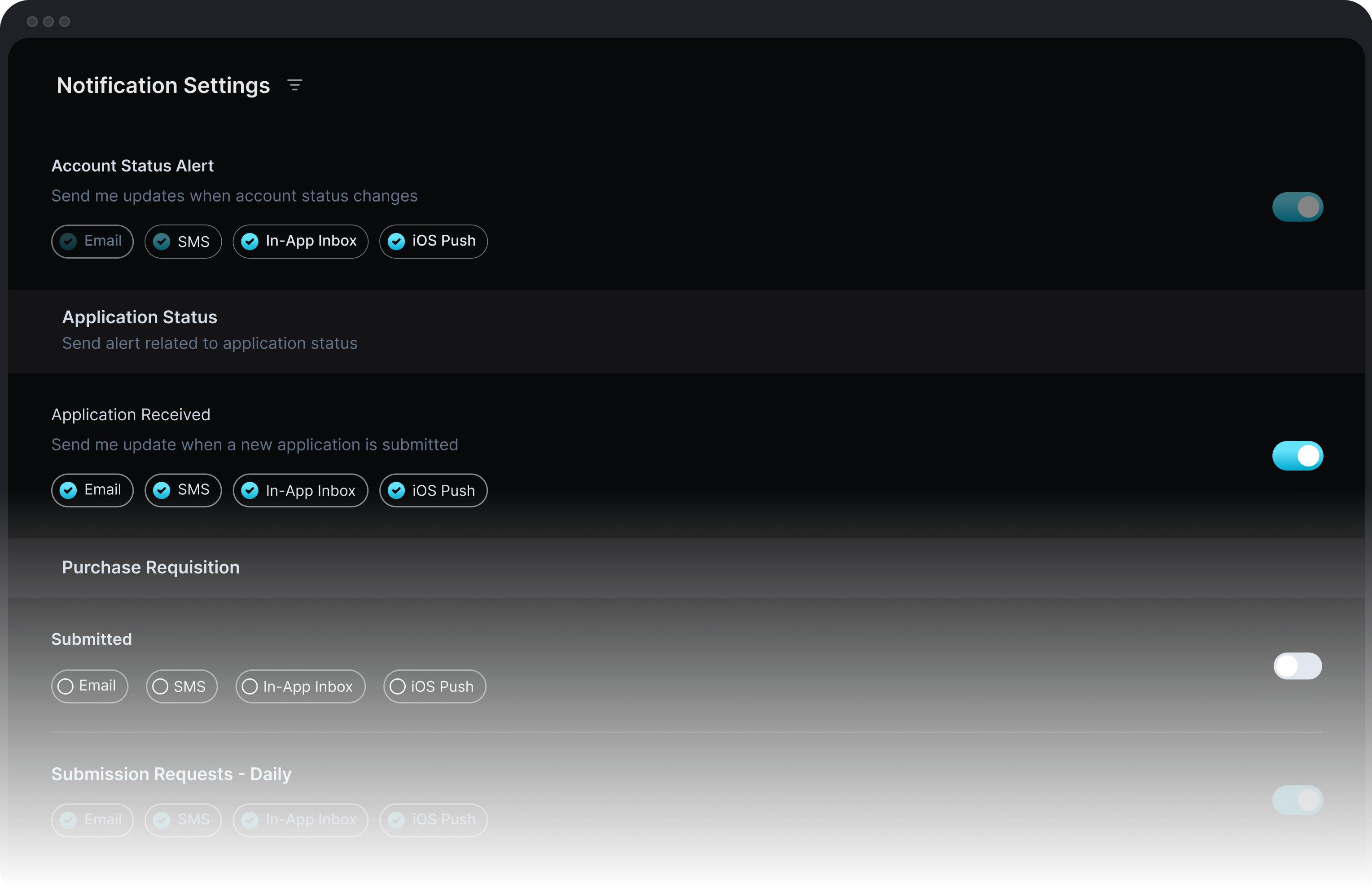Click the Application Status section header
The width and height of the screenshot is (1372, 889).
click(140, 318)
